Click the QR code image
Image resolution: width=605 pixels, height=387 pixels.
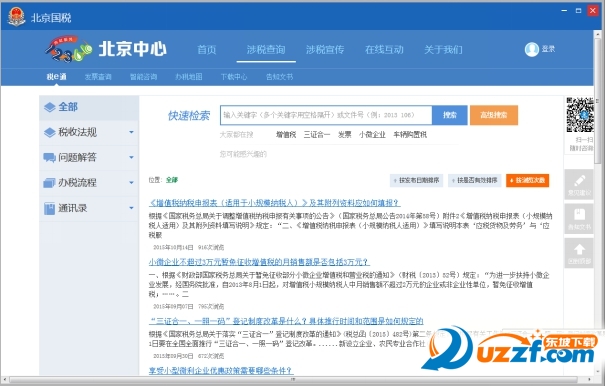click(580, 115)
